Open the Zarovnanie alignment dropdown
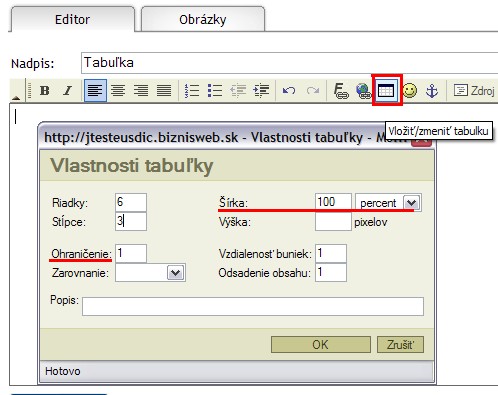The width and height of the screenshot is (498, 395). point(150,273)
